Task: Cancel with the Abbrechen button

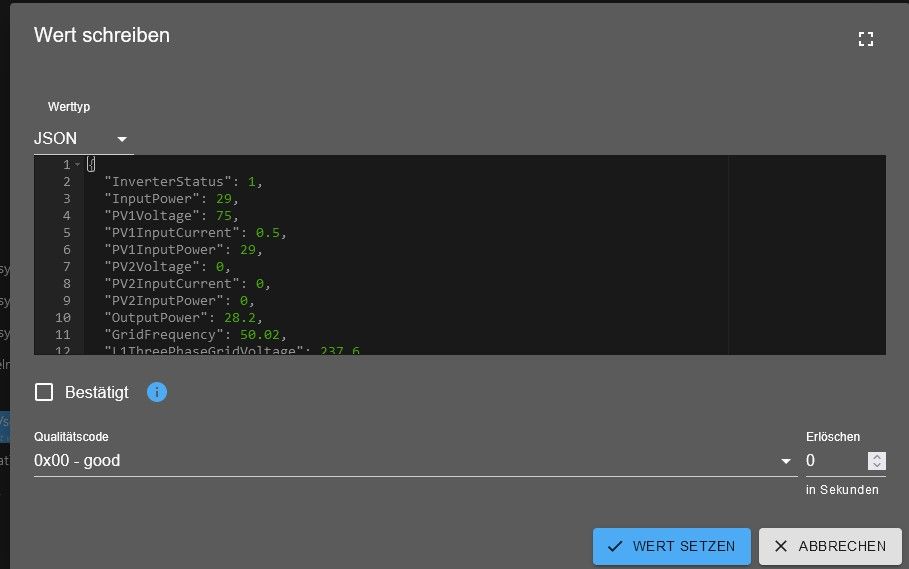Action: click(x=830, y=546)
